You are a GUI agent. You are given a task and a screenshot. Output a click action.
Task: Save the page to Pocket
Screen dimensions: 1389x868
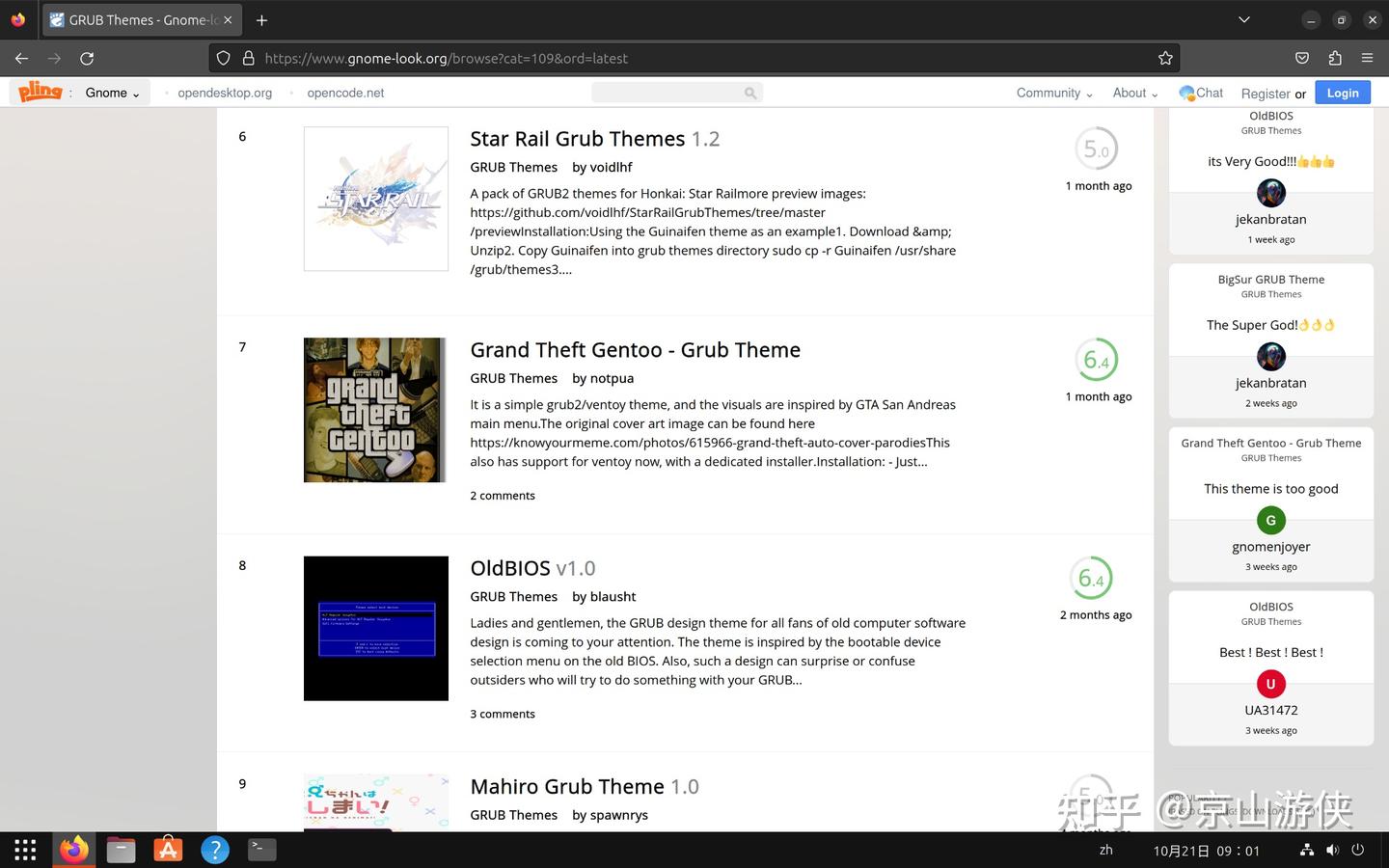[x=1301, y=58]
